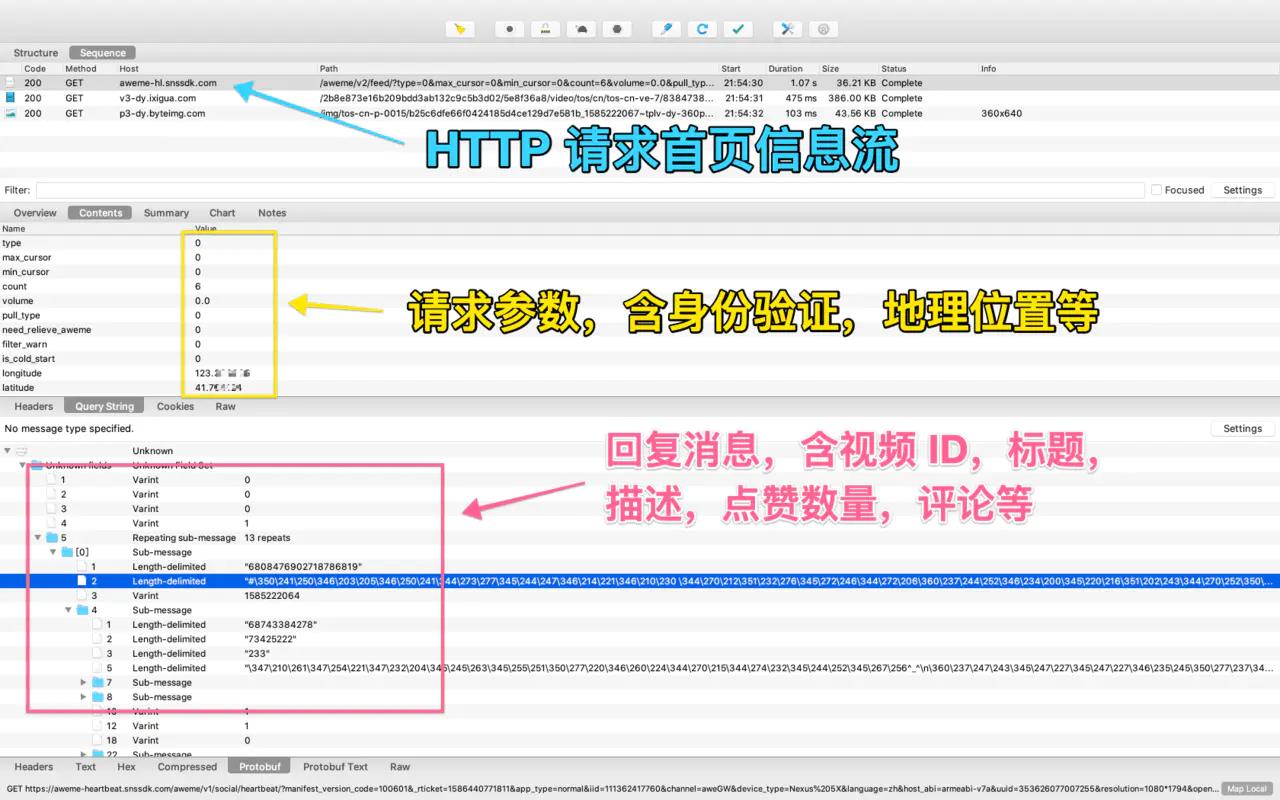1280x800 pixels.
Task: Toggle SSL Proxying padlock icon
Action: [546, 29]
